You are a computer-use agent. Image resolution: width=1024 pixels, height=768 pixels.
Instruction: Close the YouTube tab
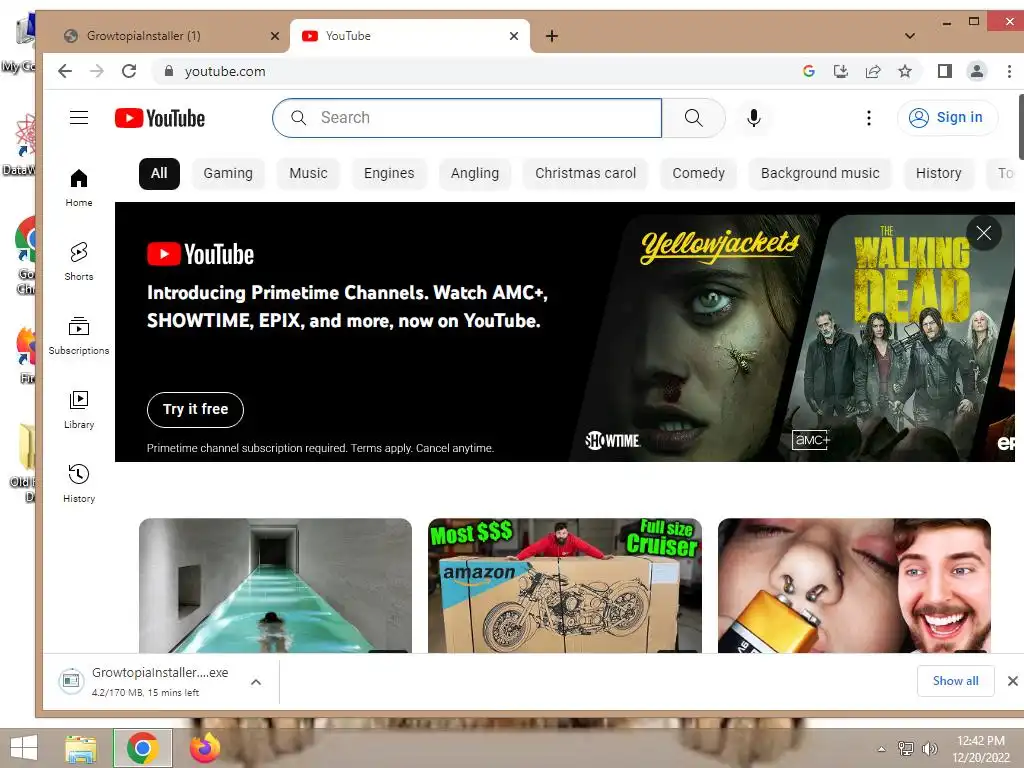point(514,36)
